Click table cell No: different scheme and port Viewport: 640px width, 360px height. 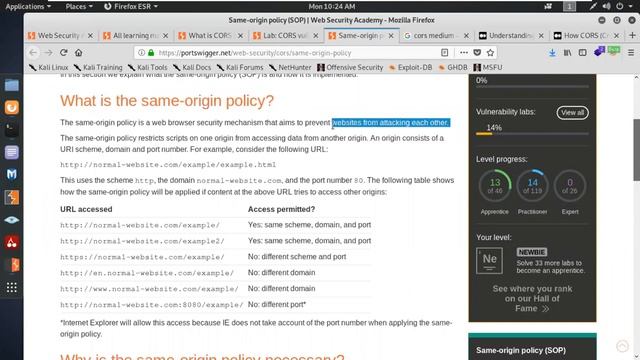[297, 257]
